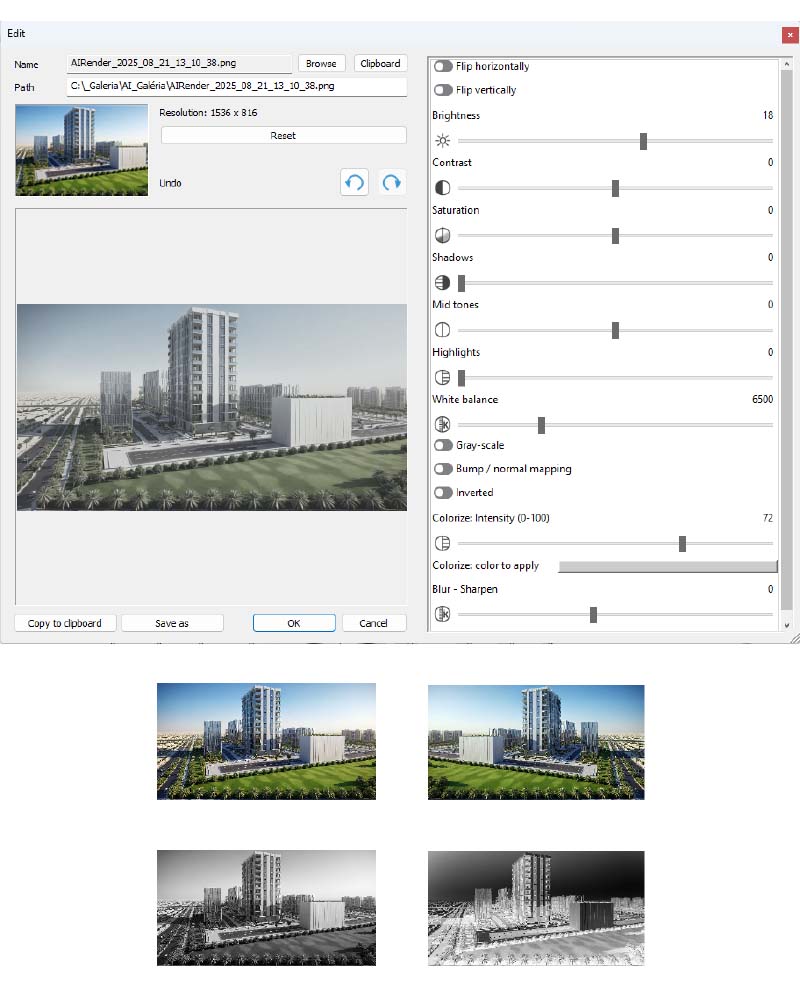This screenshot has height=1000, width=800.
Task: Click Save as button
Action: point(172,623)
